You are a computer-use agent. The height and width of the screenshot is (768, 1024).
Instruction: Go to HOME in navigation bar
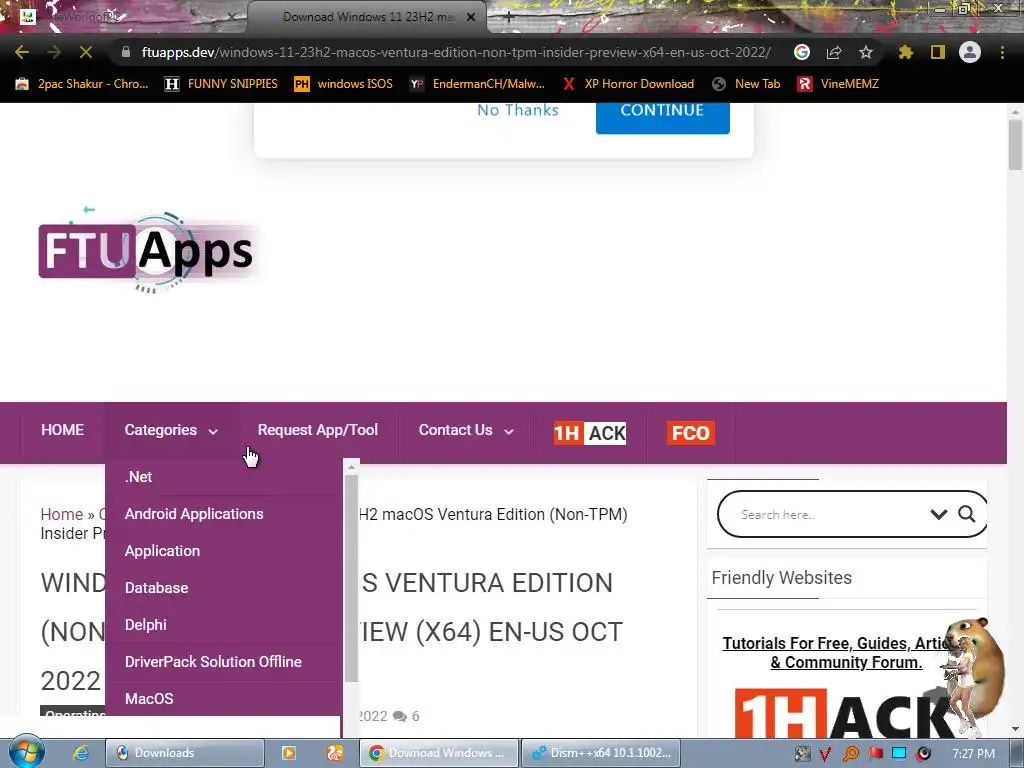tap(63, 430)
